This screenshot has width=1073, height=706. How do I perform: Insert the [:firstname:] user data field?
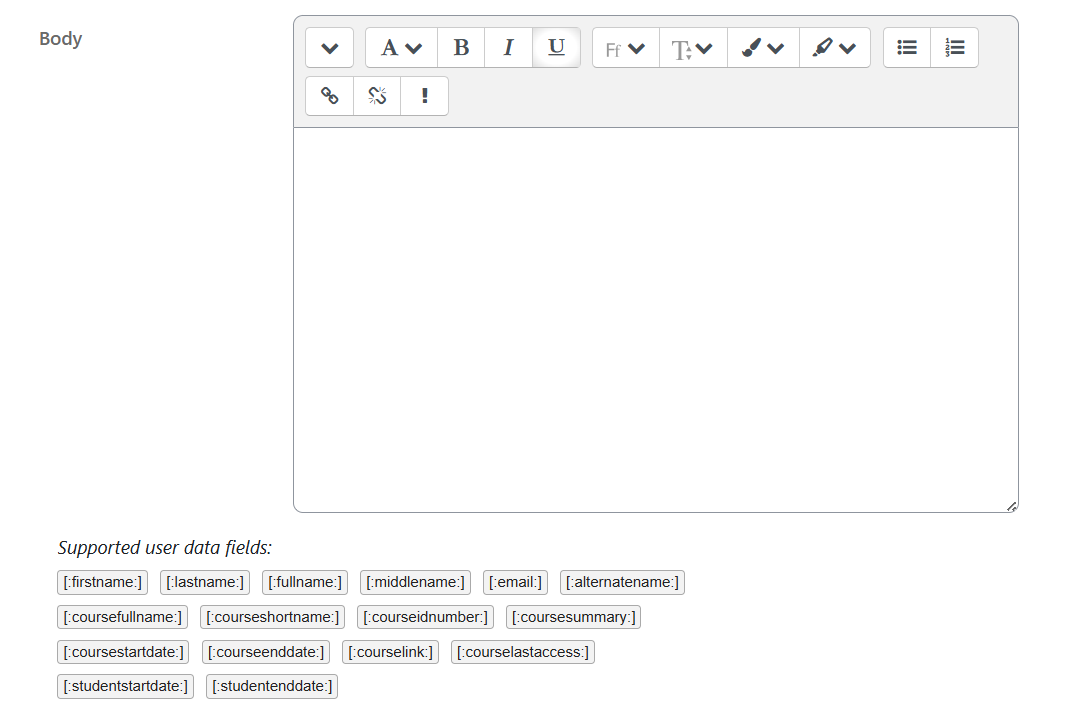[x=102, y=582]
